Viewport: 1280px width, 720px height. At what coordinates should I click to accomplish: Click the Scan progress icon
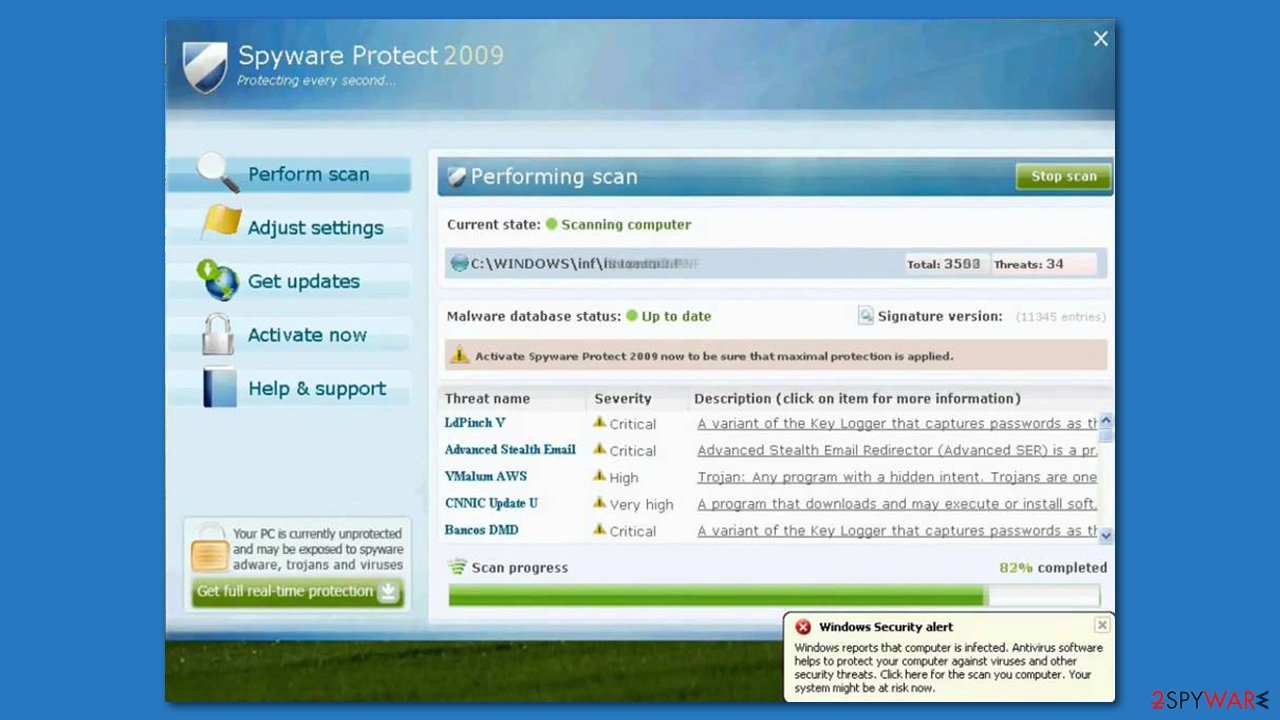458,567
